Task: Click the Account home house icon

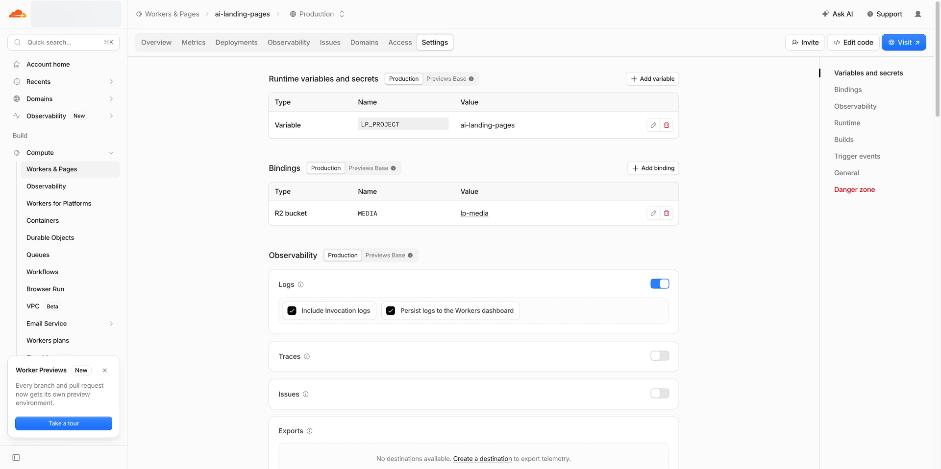Action: click(x=17, y=64)
